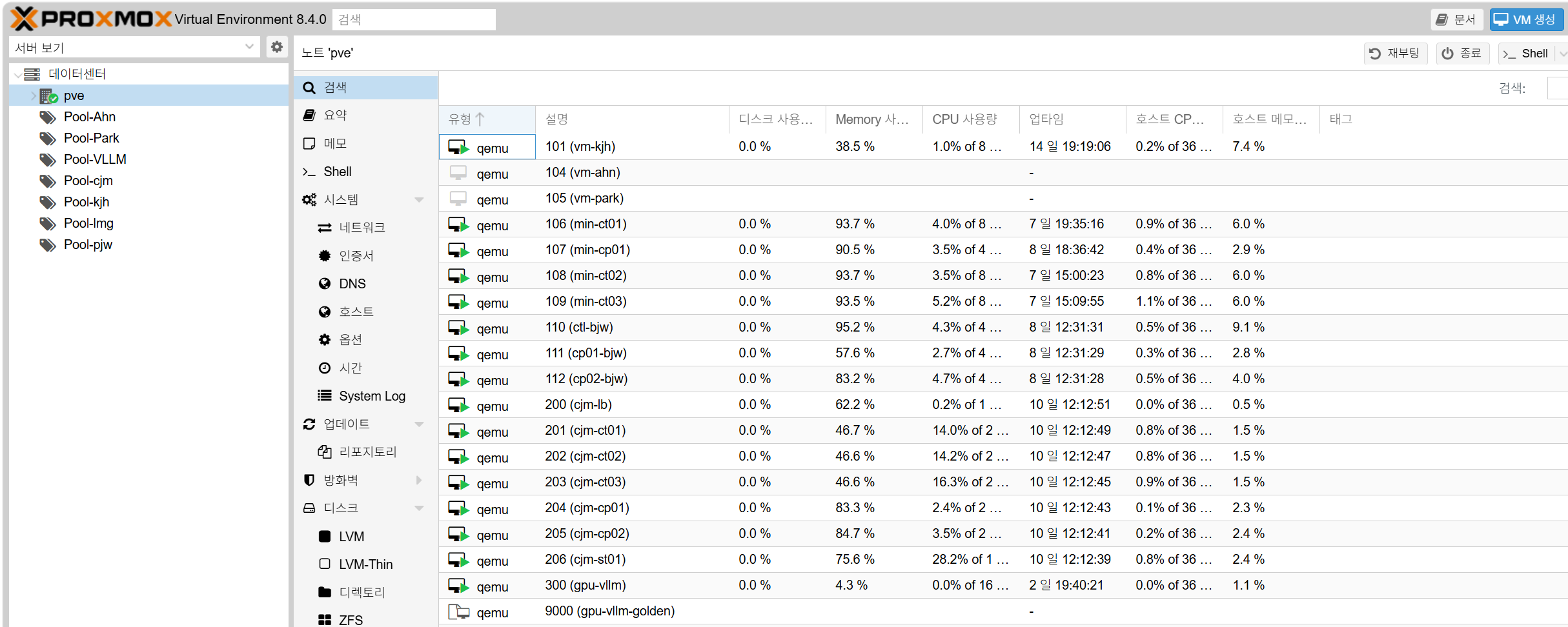Click the 문서 documentation book icon
The width and height of the screenshot is (1568, 627).
[x=1441, y=20]
